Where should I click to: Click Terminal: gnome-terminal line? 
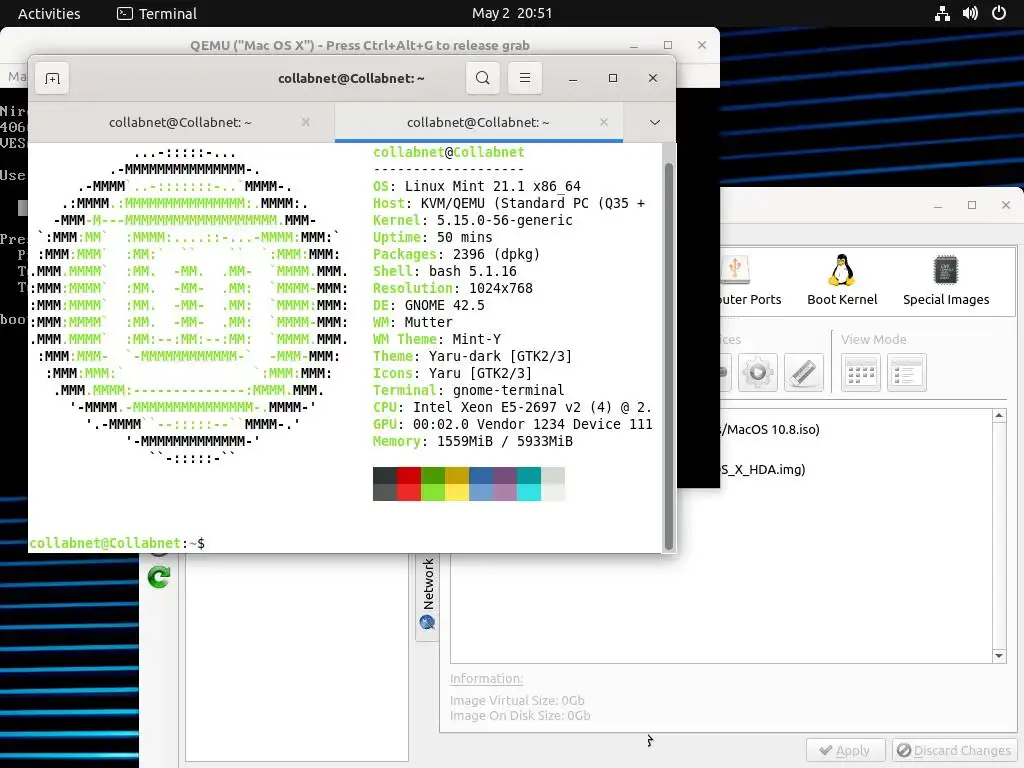[468, 390]
